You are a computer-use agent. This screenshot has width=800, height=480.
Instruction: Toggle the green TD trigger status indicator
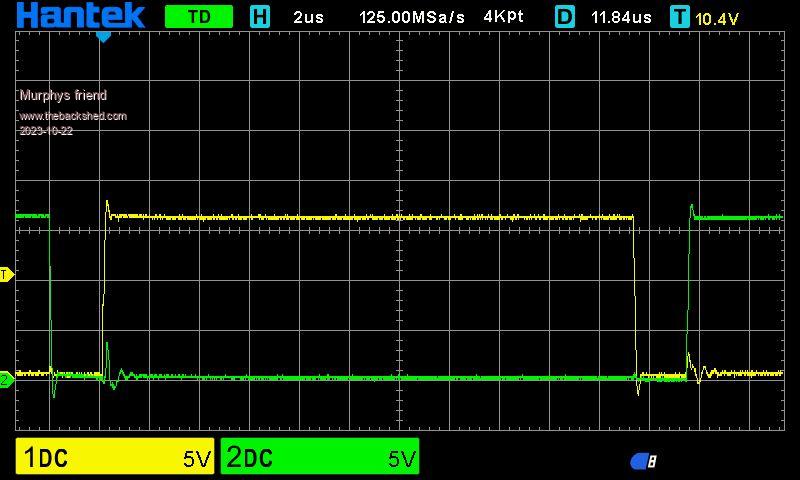(x=199, y=16)
